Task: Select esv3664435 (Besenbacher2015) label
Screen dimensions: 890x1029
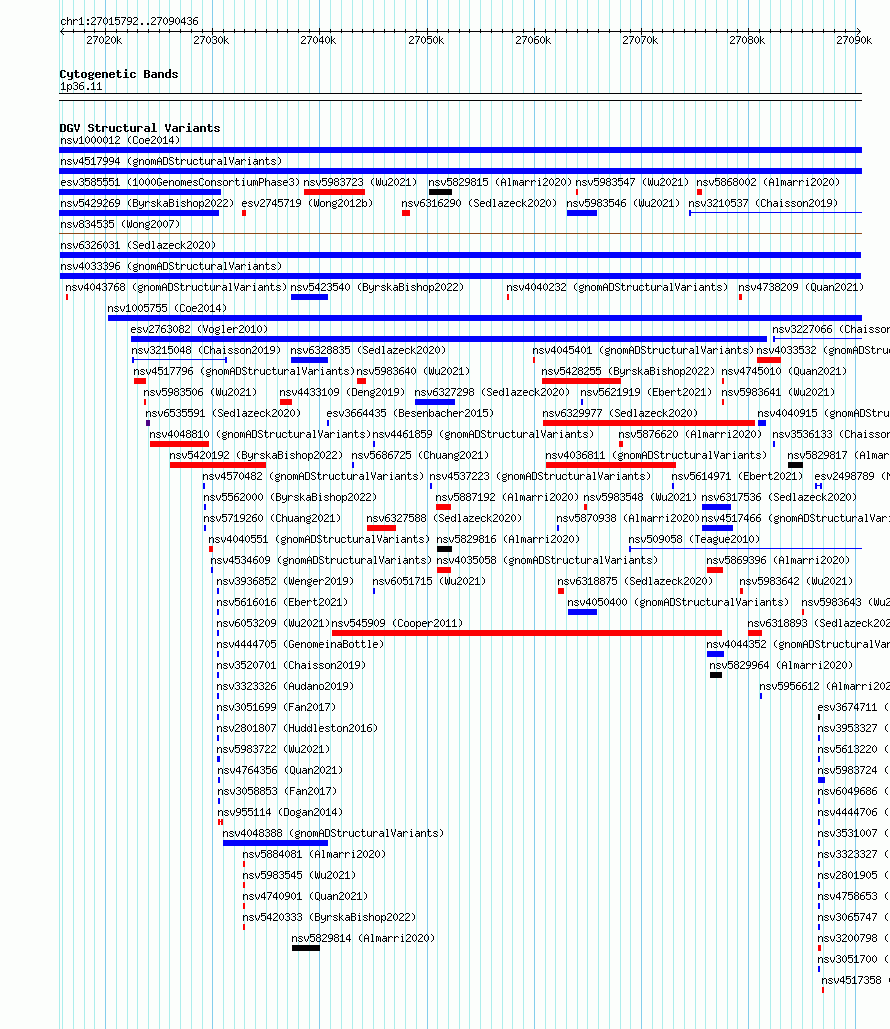Action: [410, 413]
